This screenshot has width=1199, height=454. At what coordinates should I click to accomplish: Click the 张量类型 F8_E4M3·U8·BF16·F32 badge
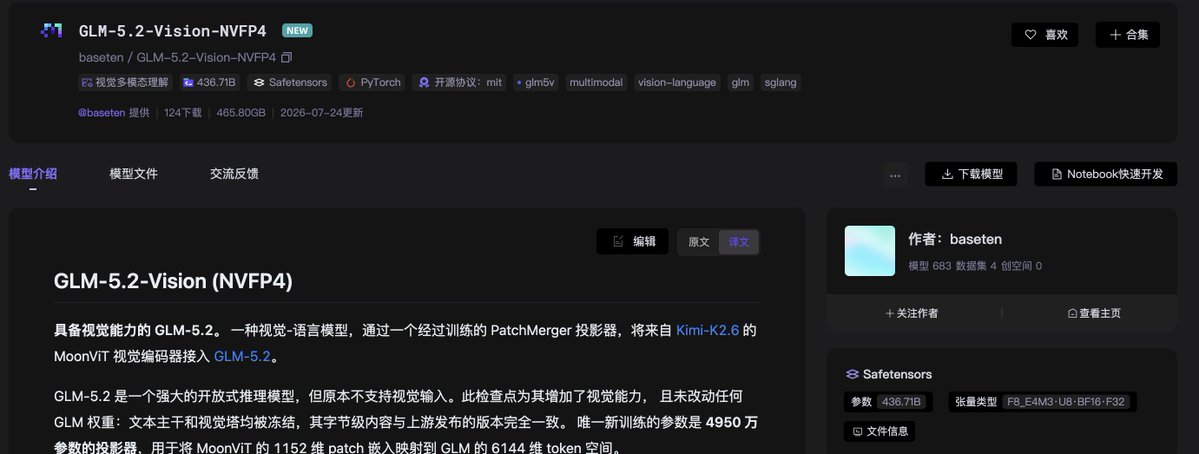(1042, 402)
